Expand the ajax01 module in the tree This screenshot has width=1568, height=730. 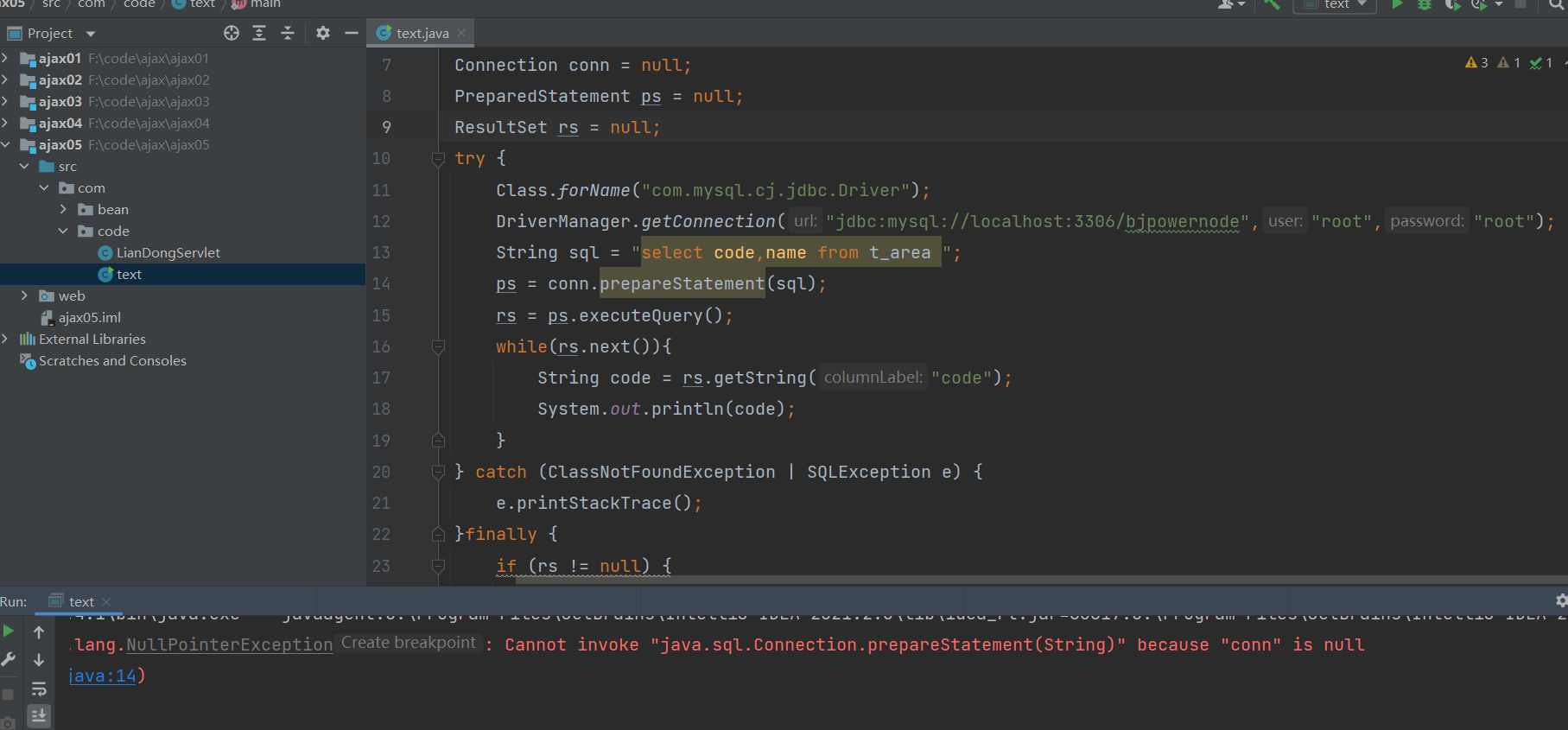coord(5,59)
